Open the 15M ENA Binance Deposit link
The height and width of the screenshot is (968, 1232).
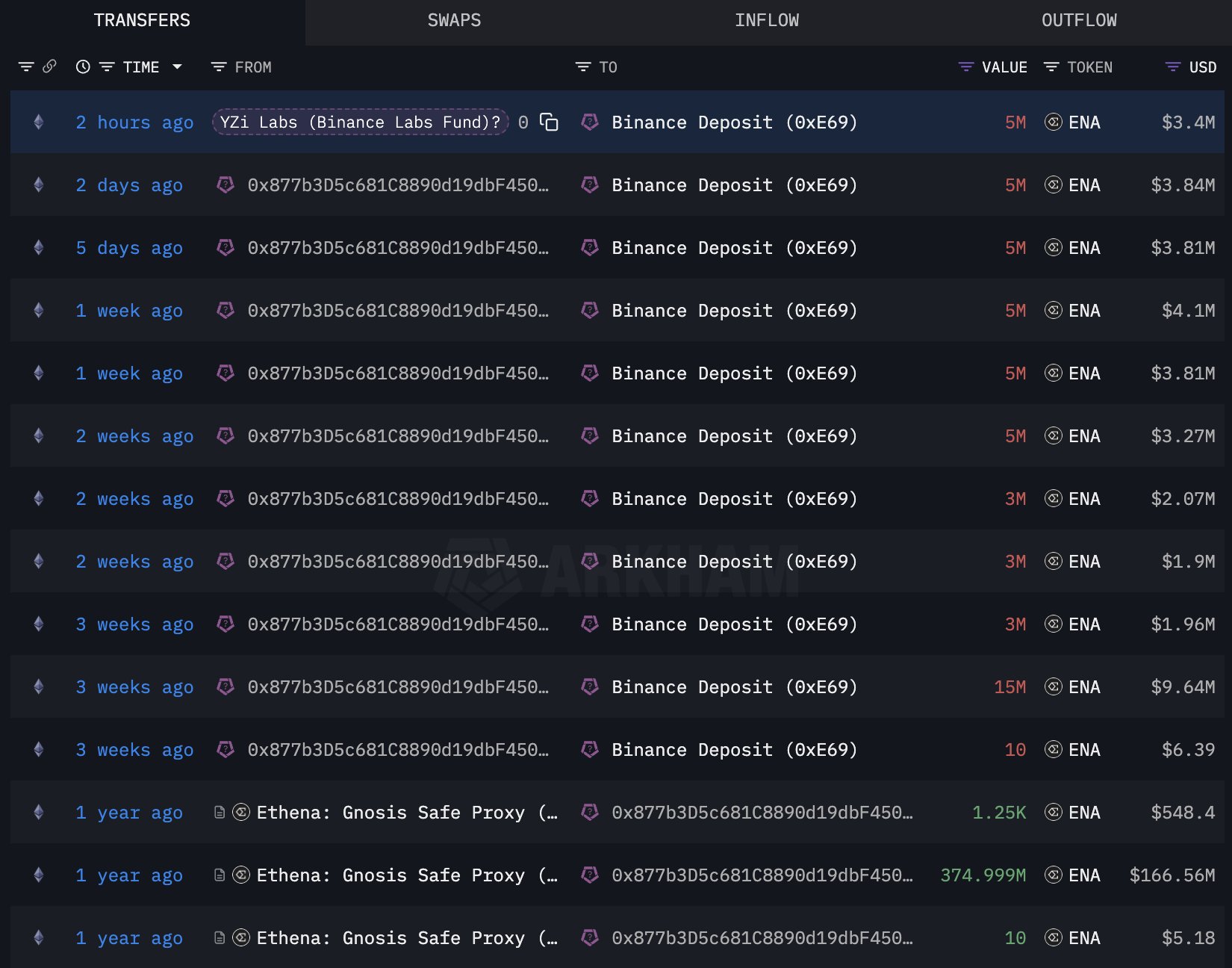tap(734, 687)
